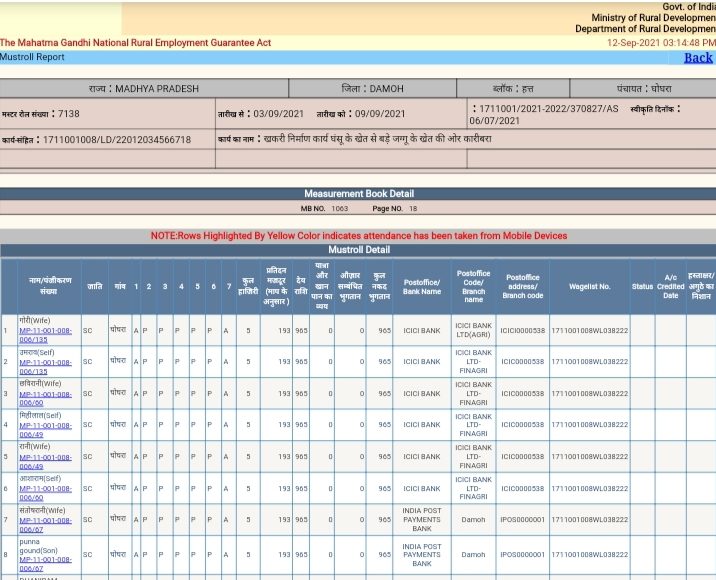Click the Status column header
This screenshot has width=716, height=580.
pos(642,286)
